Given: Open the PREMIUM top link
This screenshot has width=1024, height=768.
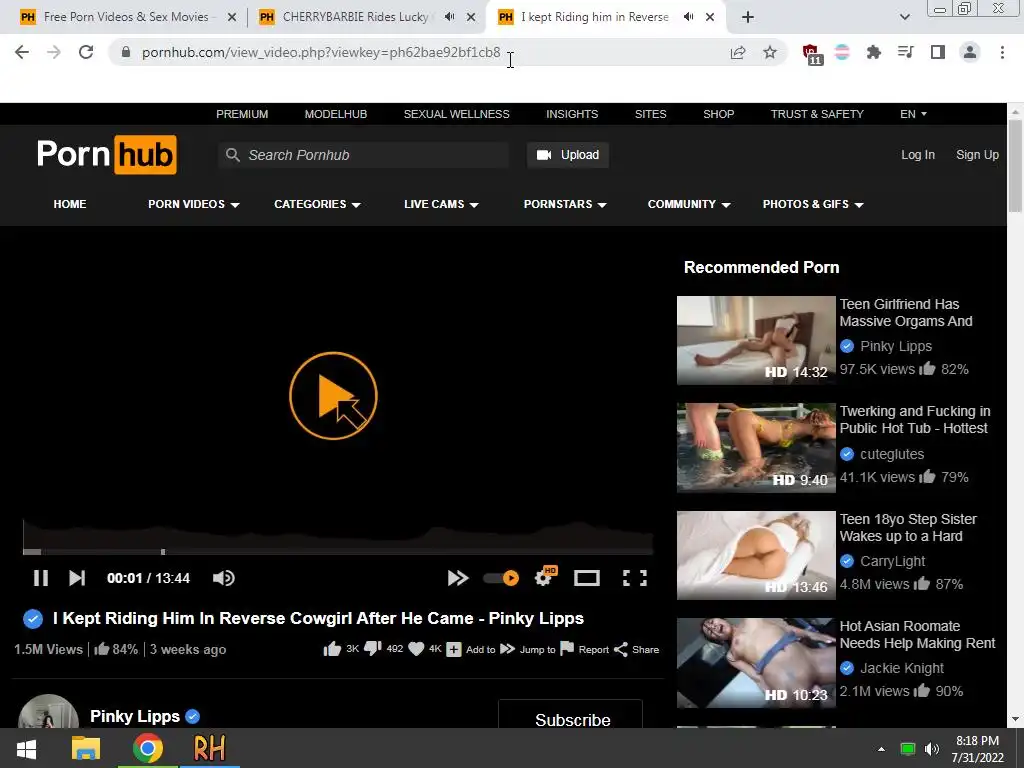Looking at the screenshot, I should pos(242,114).
